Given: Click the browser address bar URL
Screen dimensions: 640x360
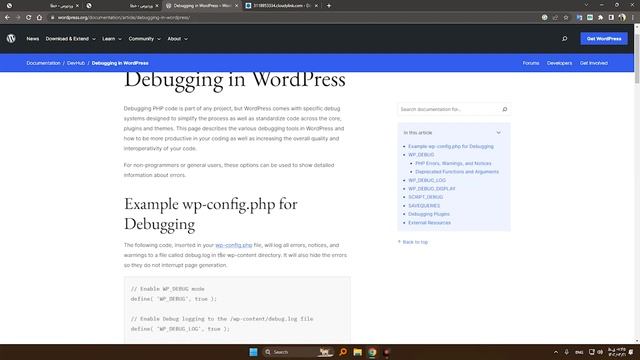Looking at the screenshot, I should [x=123, y=18].
